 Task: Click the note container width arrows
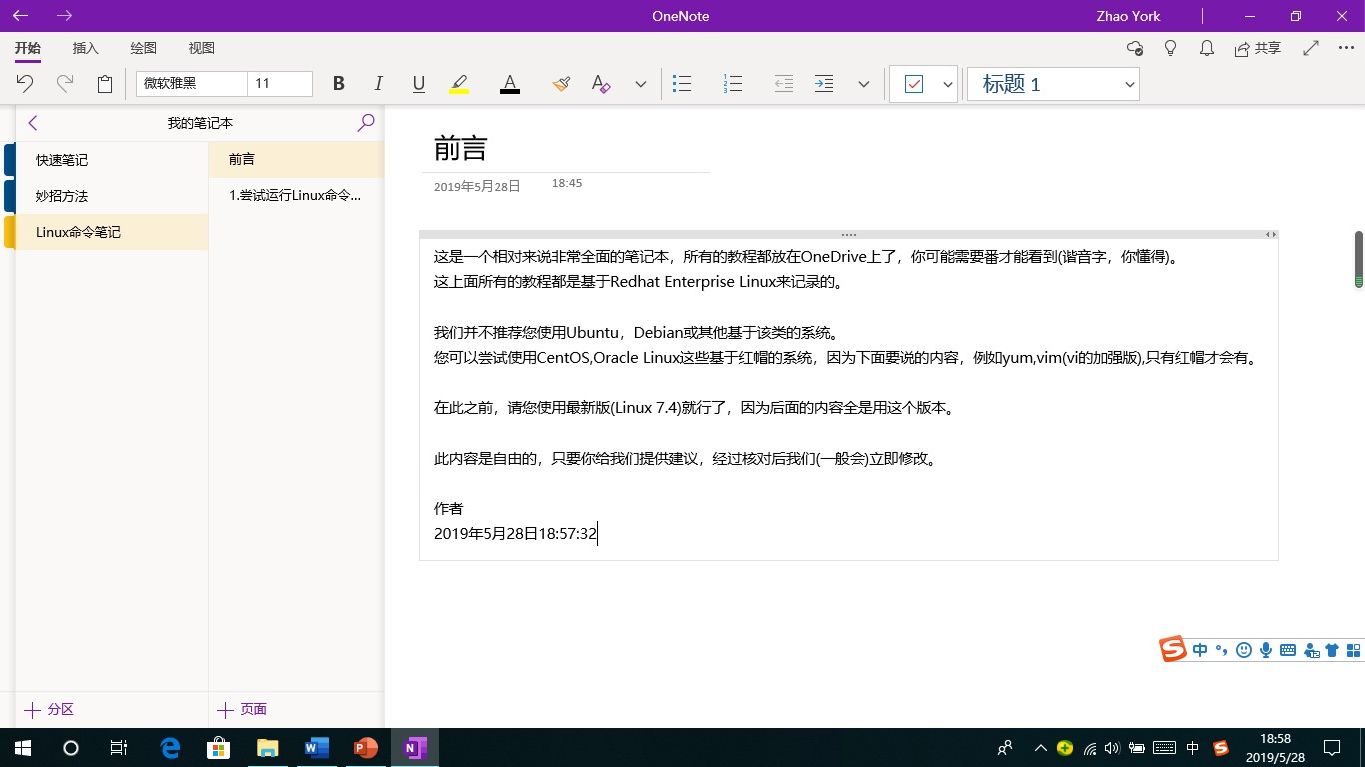click(1271, 234)
